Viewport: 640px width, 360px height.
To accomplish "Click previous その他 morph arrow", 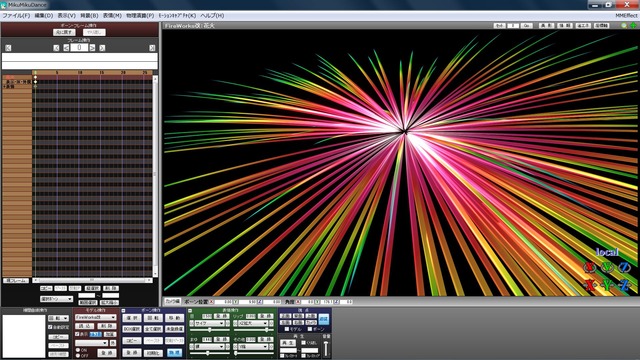I will pos(235,347).
